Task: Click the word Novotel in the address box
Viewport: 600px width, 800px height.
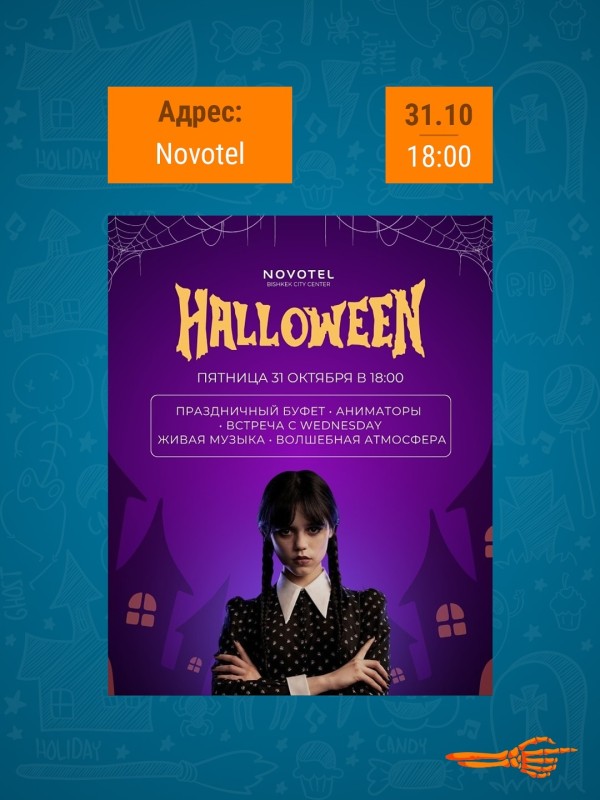Action: [x=200, y=153]
